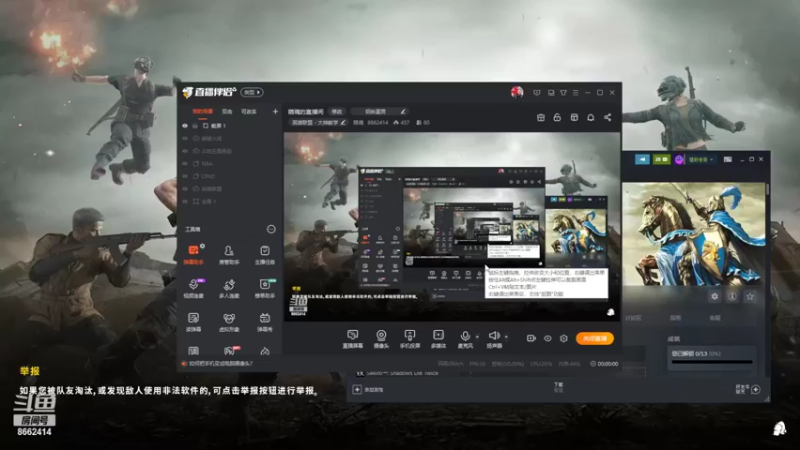Collapse the 工具箱 panel with the minus circle

coord(271,229)
